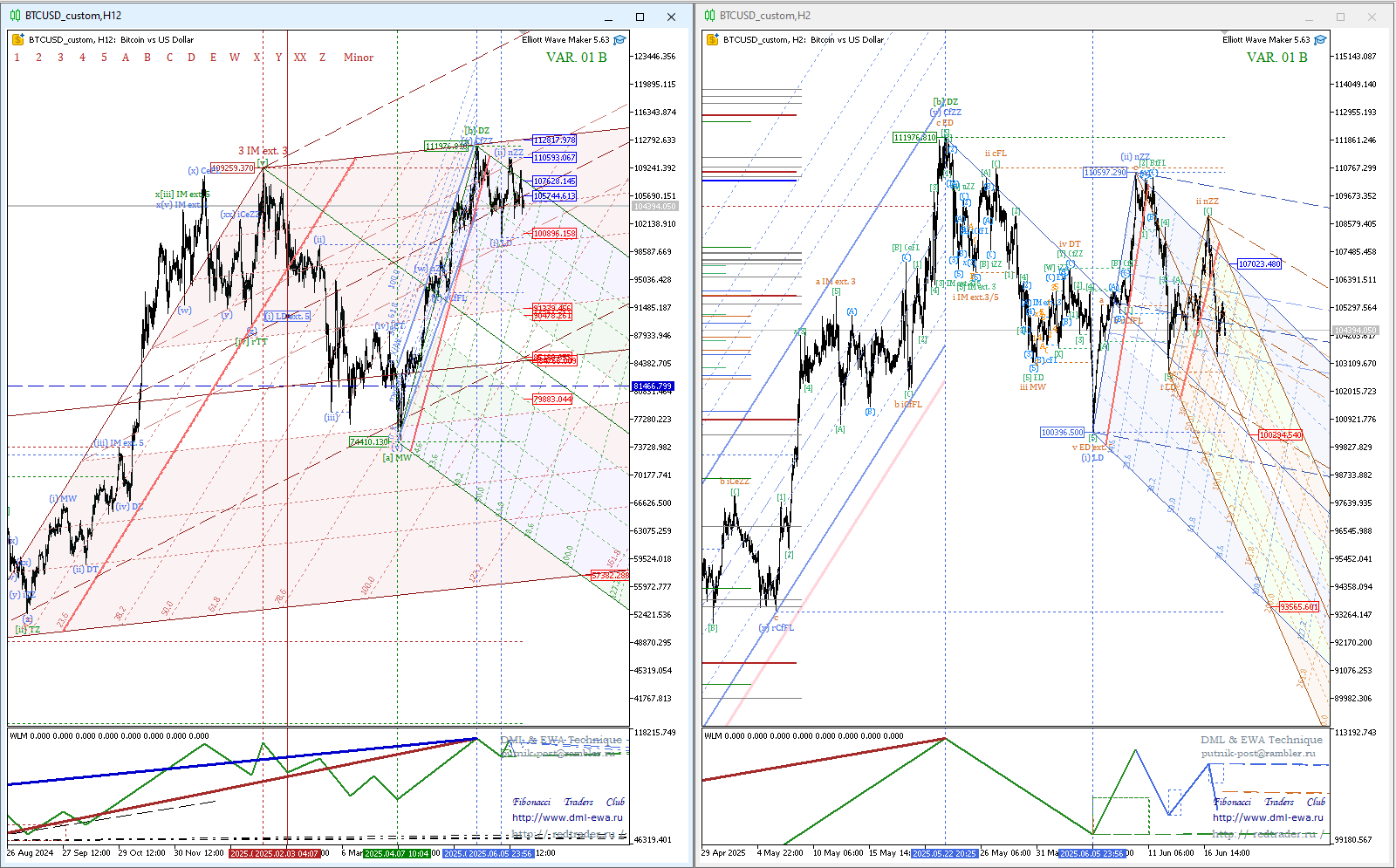The image size is (1396, 868).
Task: Click the WLM indicator values label in H12 subwindow
Action: 109,735
